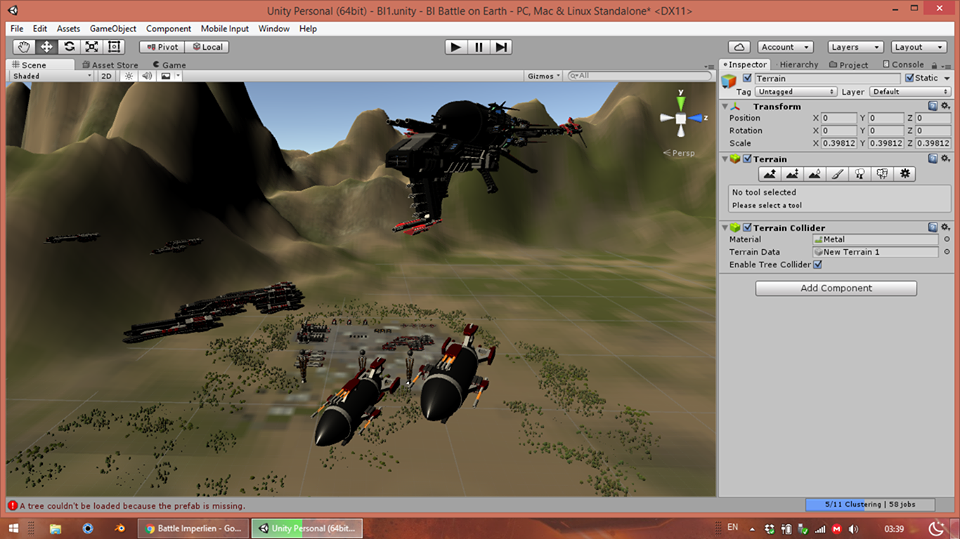Open Terrain Collider help book icon

[x=932, y=227]
